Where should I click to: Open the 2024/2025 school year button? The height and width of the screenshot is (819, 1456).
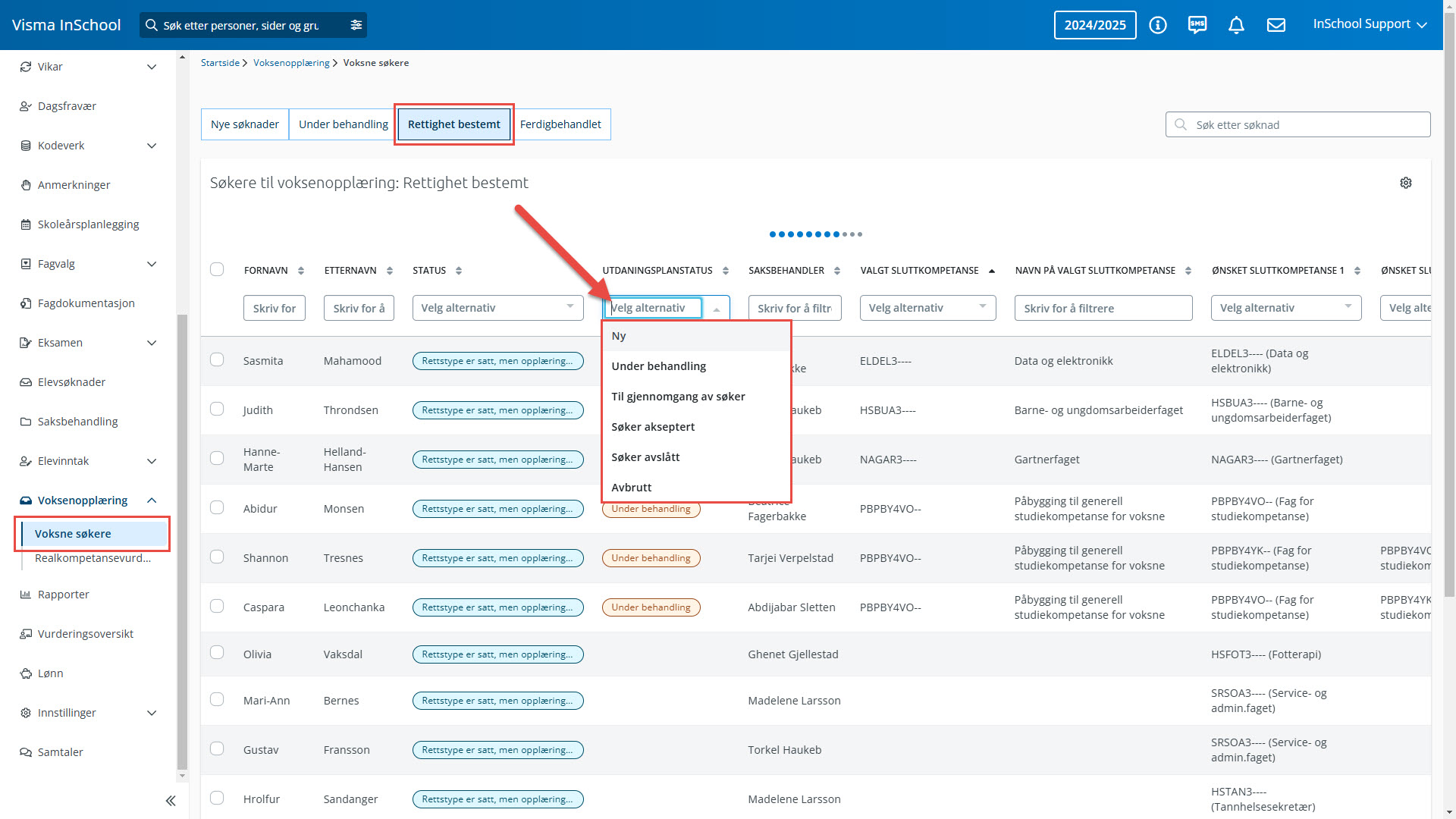1095,25
